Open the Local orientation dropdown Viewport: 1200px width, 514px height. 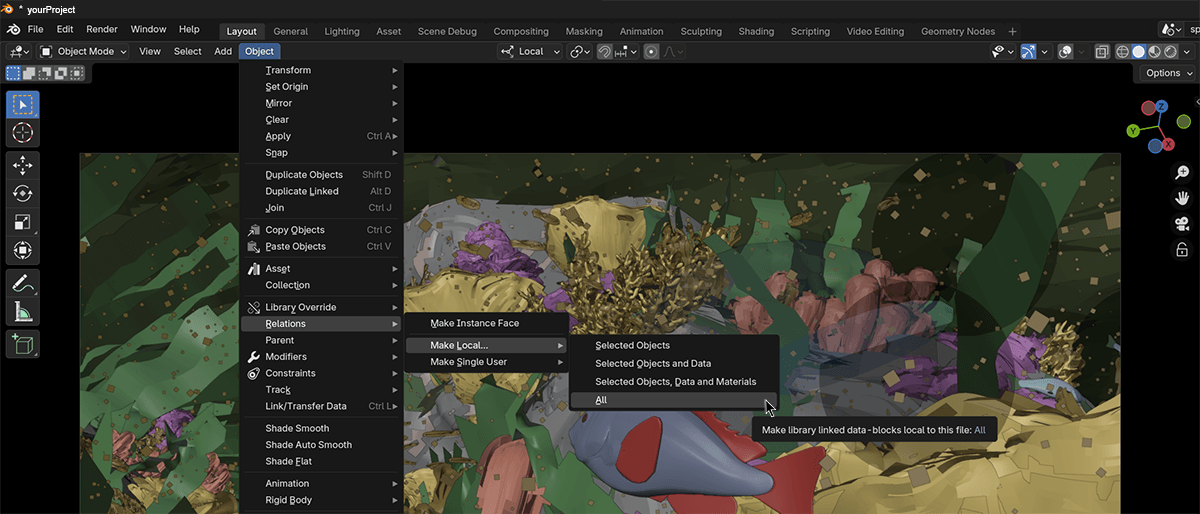pyautogui.click(x=529, y=51)
